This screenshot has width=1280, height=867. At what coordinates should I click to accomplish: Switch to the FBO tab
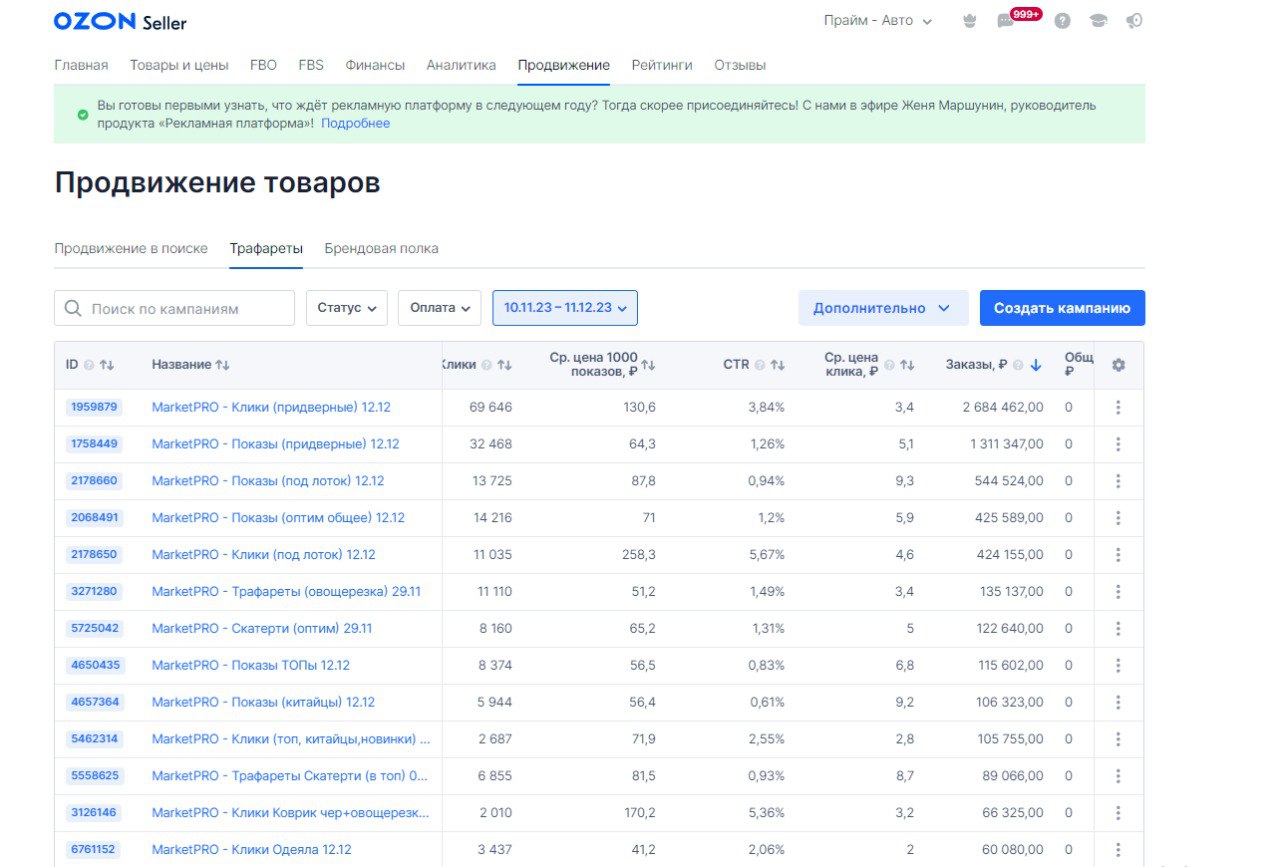tap(263, 65)
